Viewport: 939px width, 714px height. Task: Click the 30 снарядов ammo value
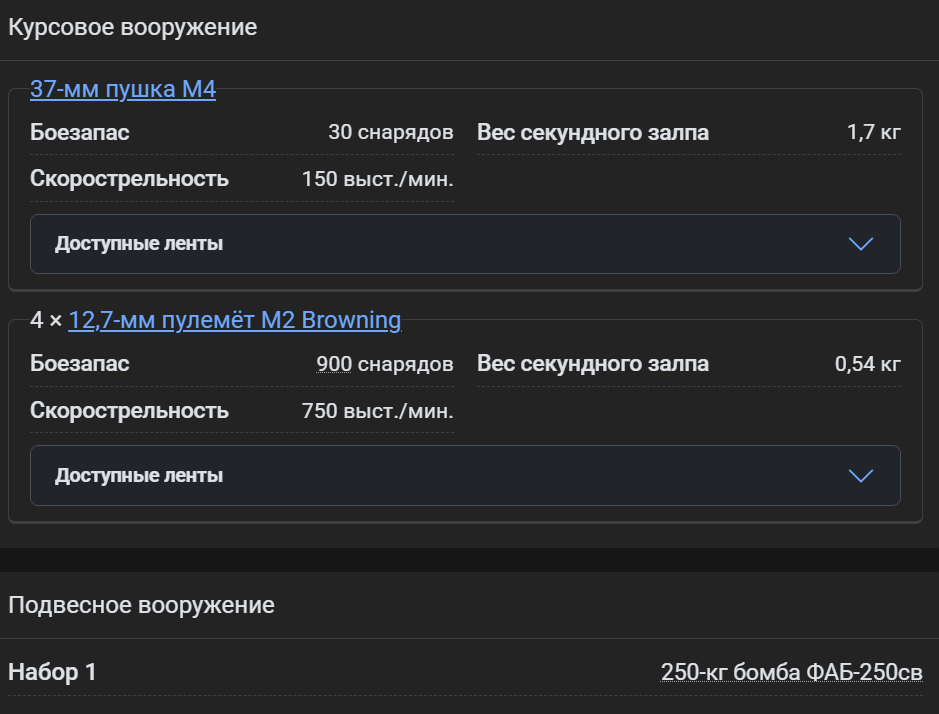point(390,132)
